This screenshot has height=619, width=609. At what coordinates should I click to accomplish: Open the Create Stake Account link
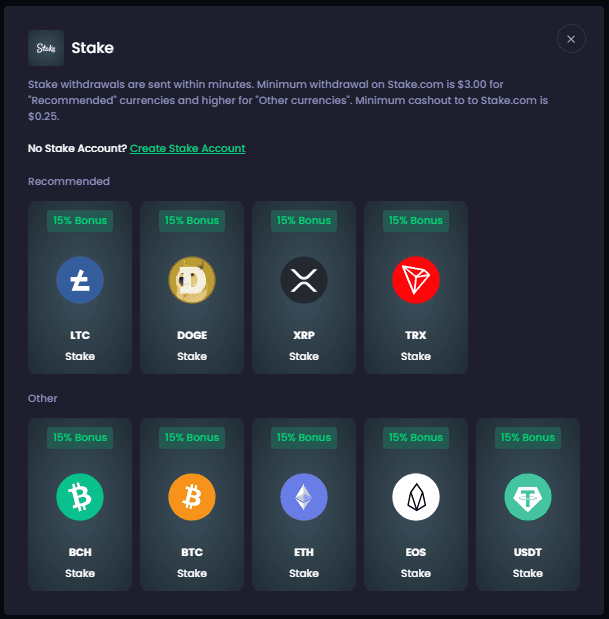(x=187, y=148)
